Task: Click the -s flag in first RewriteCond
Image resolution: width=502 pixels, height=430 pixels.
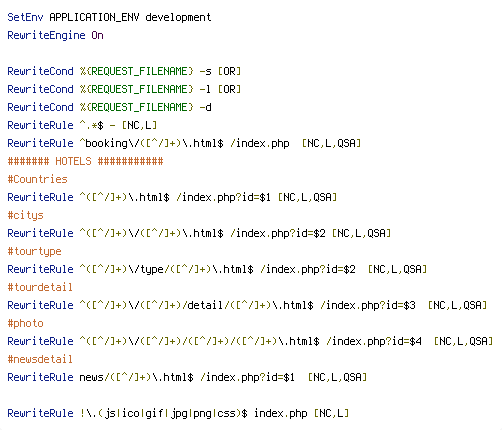Action: (x=205, y=71)
